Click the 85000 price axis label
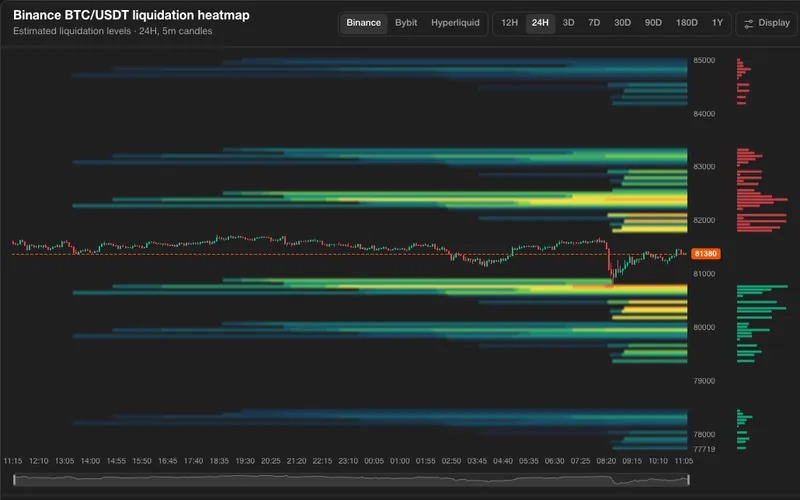Viewport: 800px width, 500px height. (x=704, y=60)
